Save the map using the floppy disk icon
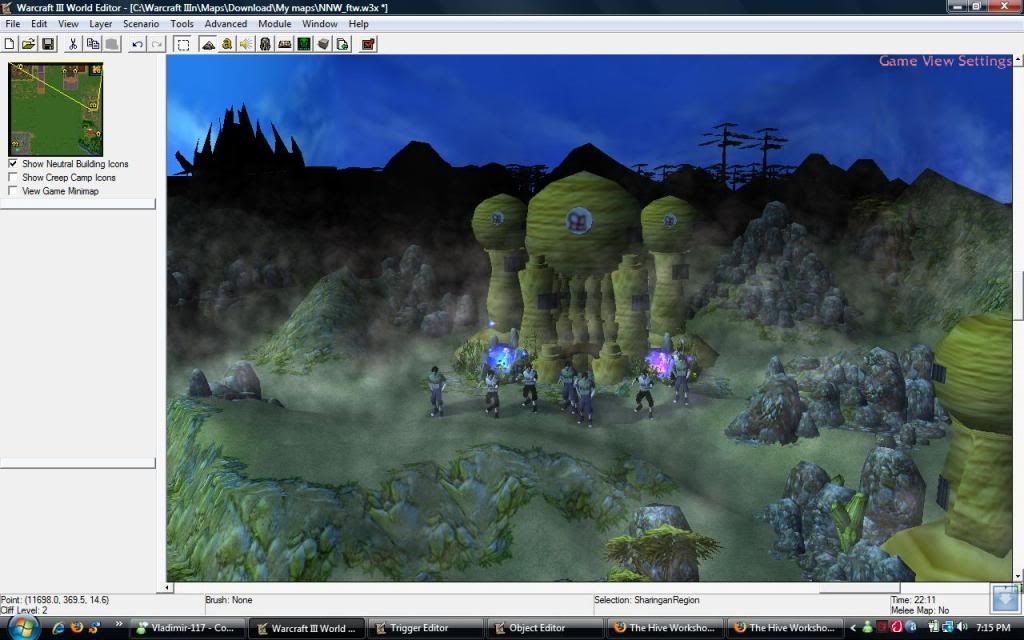1024x640 pixels. [48, 44]
